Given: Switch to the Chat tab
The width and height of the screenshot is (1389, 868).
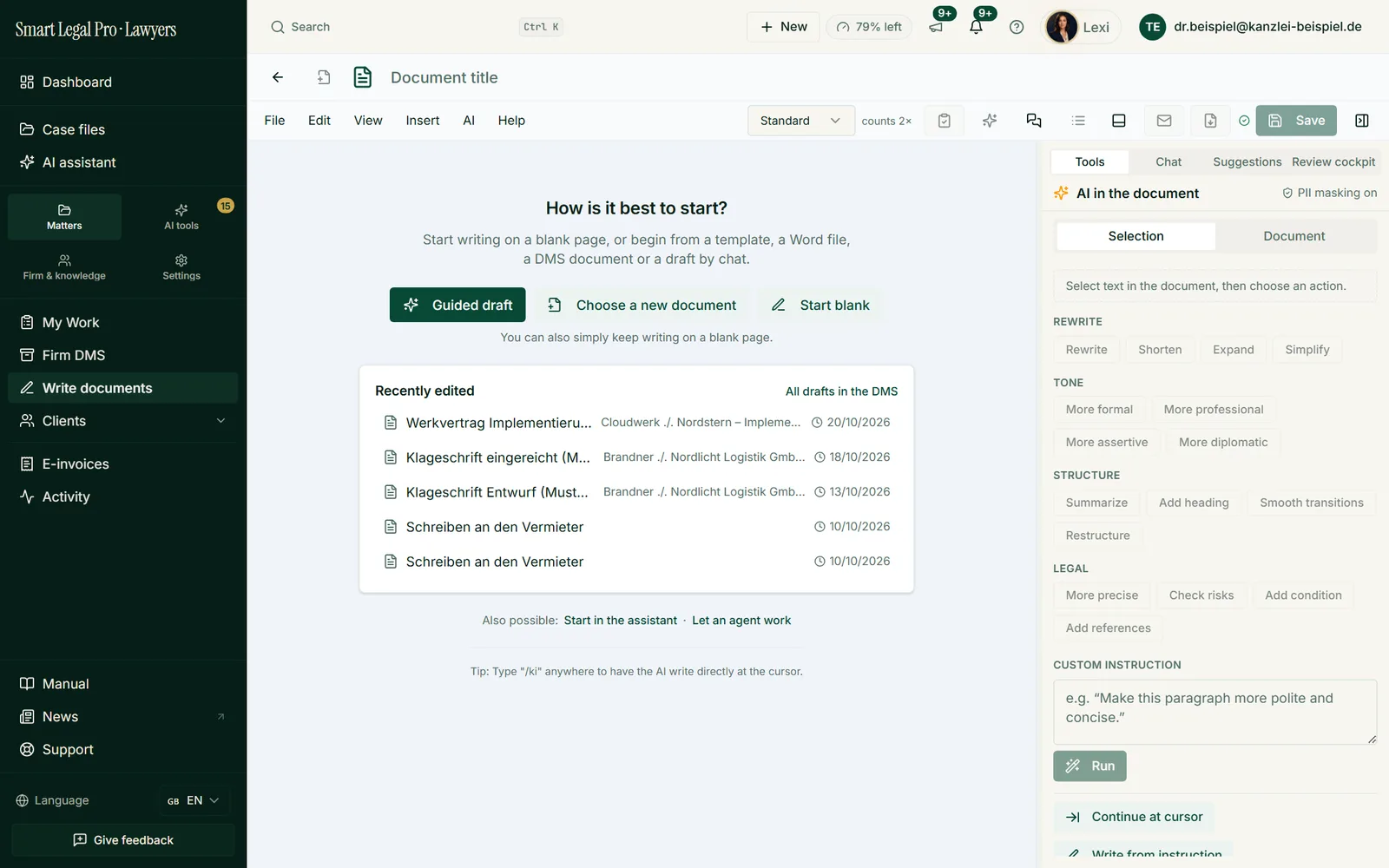Looking at the screenshot, I should tap(1168, 161).
